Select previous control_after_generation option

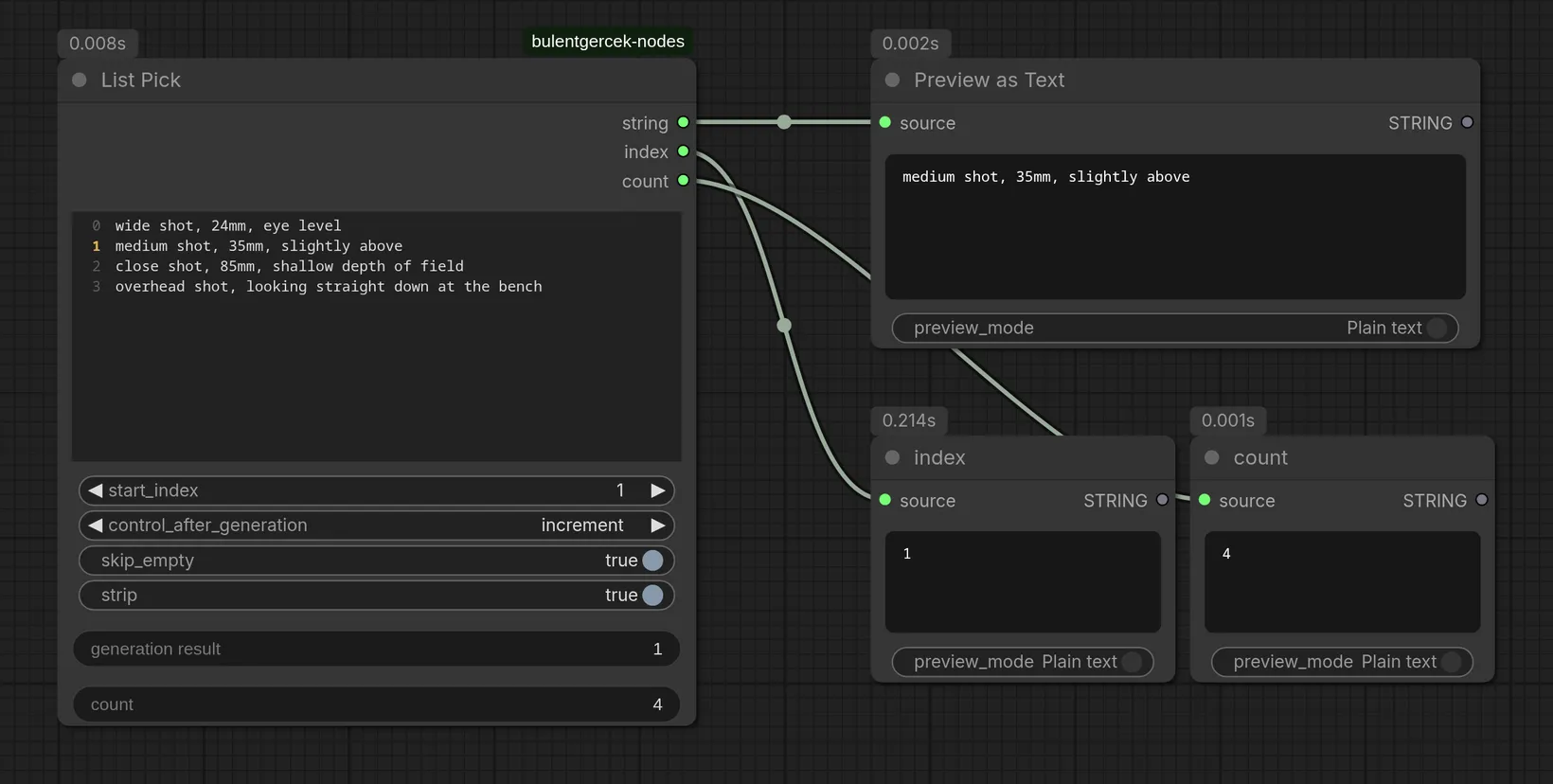click(x=95, y=526)
